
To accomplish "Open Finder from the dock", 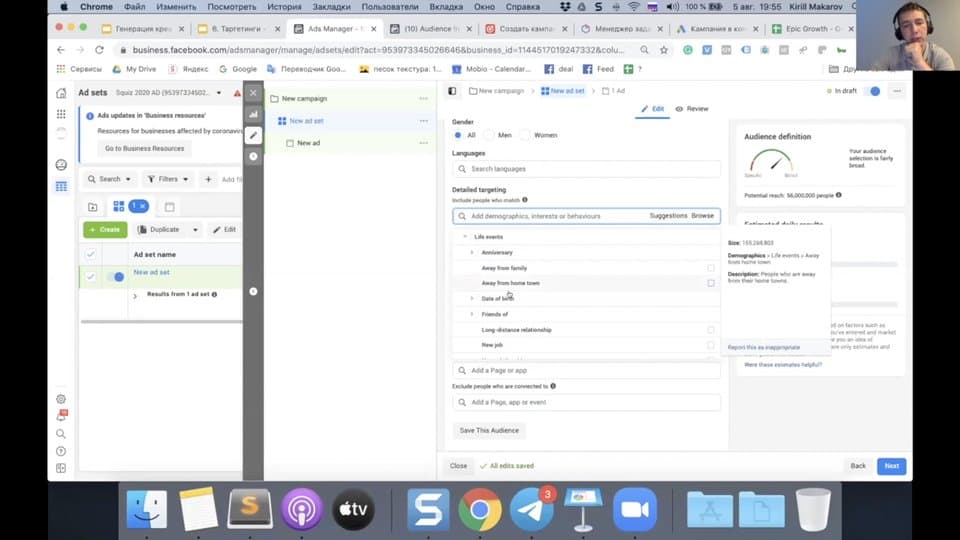I will coord(147,509).
